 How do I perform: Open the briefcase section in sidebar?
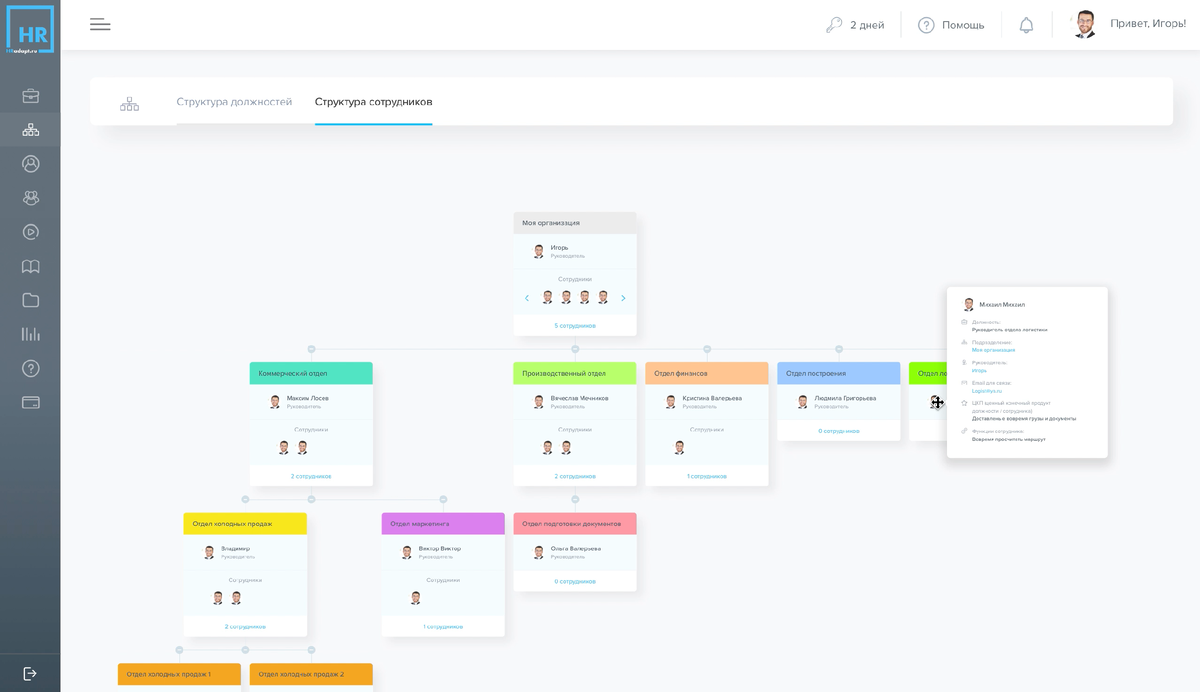tap(31, 96)
